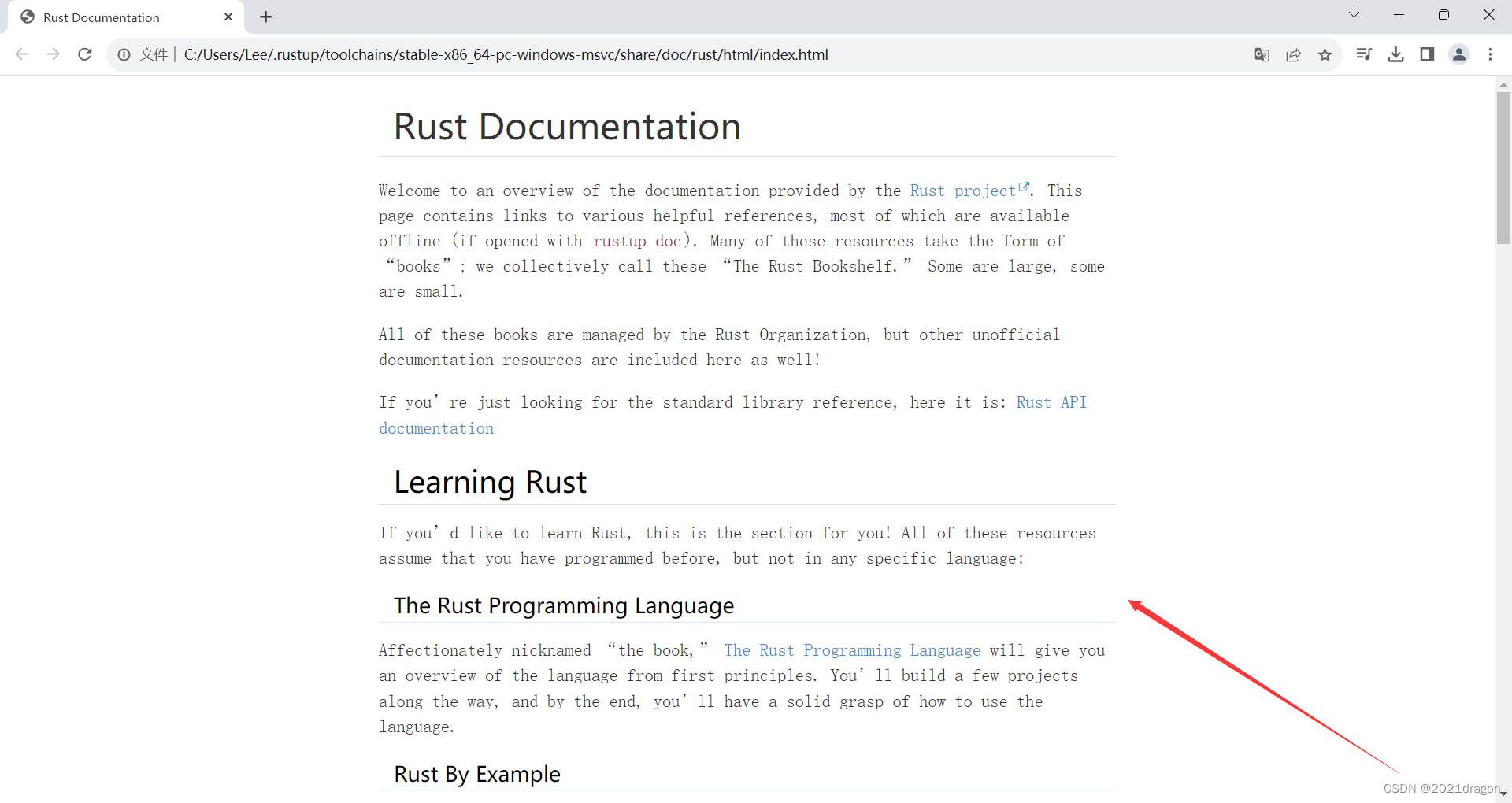Click the Rust By Example heading

click(x=477, y=774)
